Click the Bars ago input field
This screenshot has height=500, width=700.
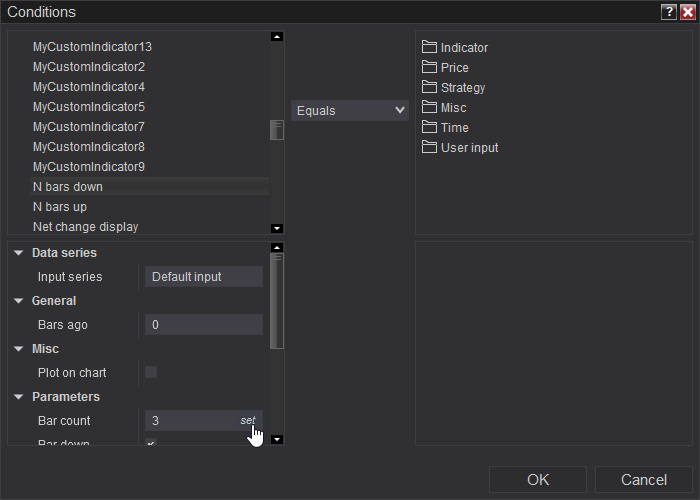click(204, 324)
